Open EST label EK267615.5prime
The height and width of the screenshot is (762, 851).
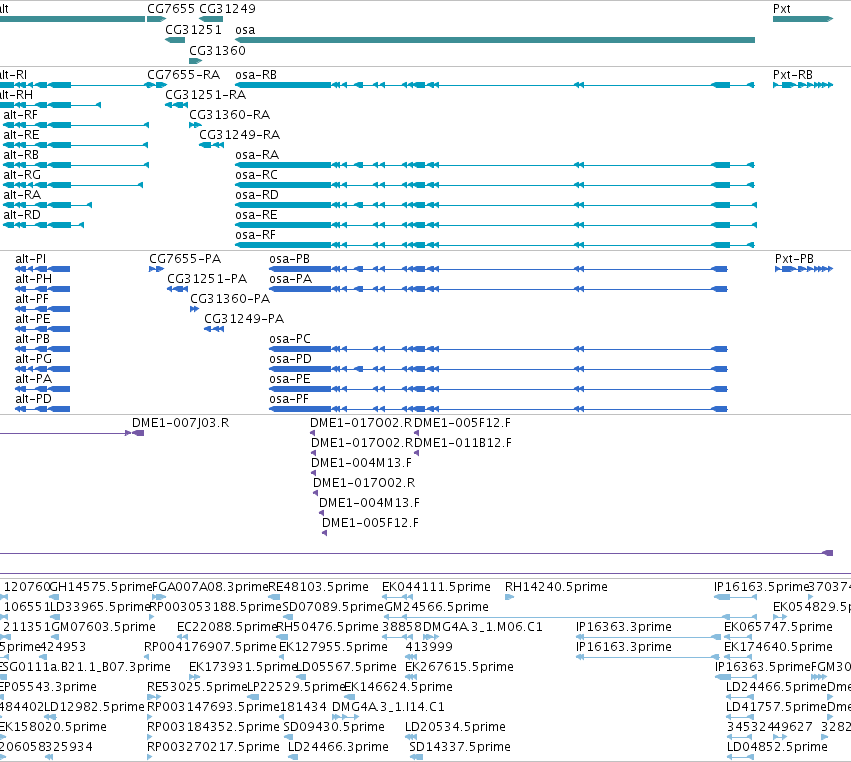point(459,667)
